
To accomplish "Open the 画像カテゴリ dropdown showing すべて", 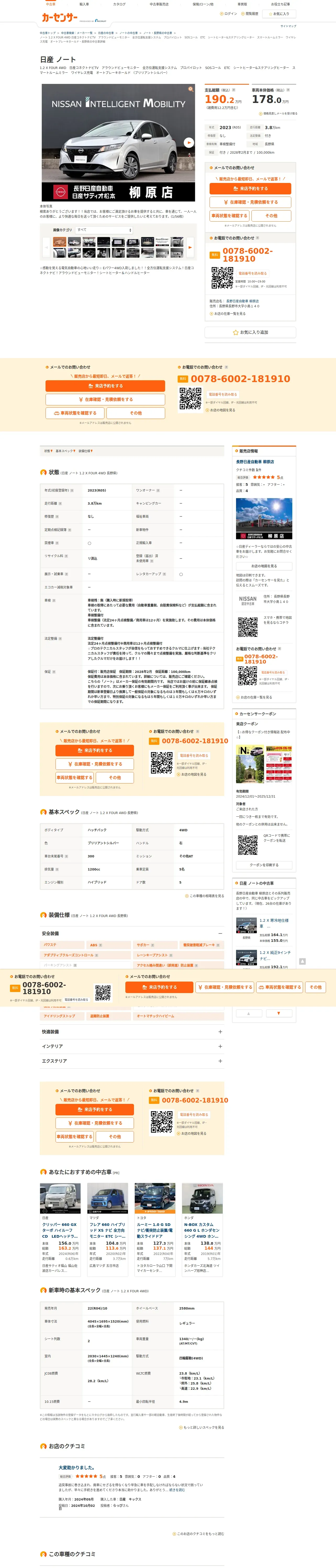I will coord(104,230).
